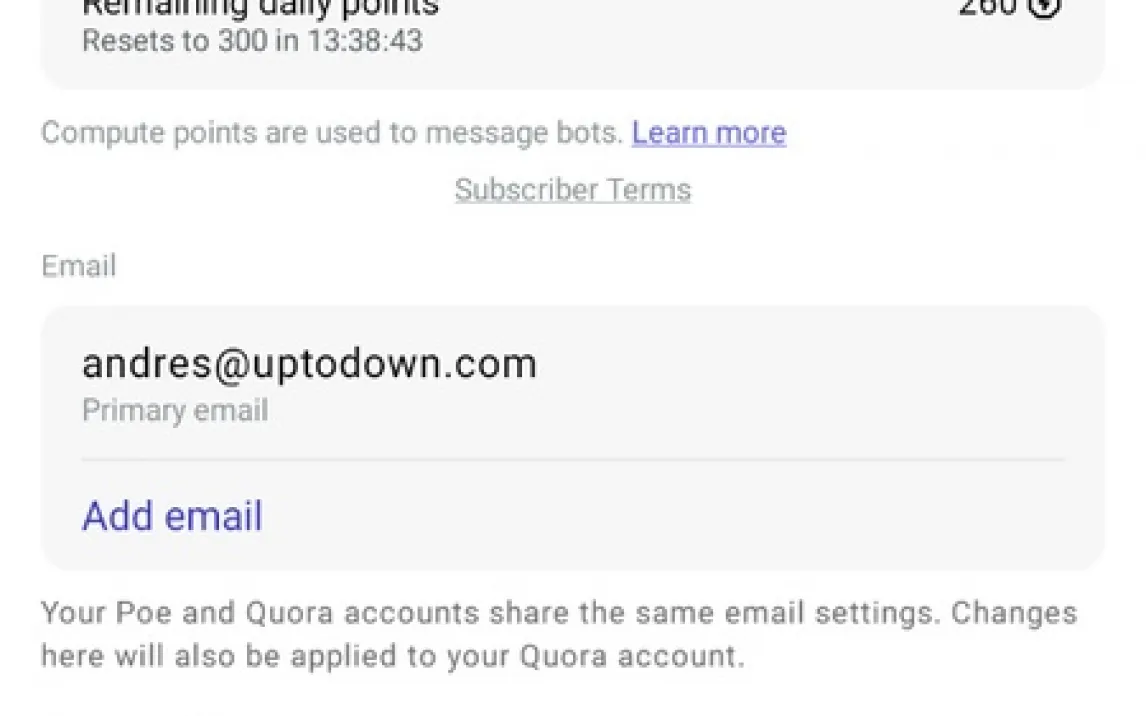Tap the Remaining daily points label

260,8
